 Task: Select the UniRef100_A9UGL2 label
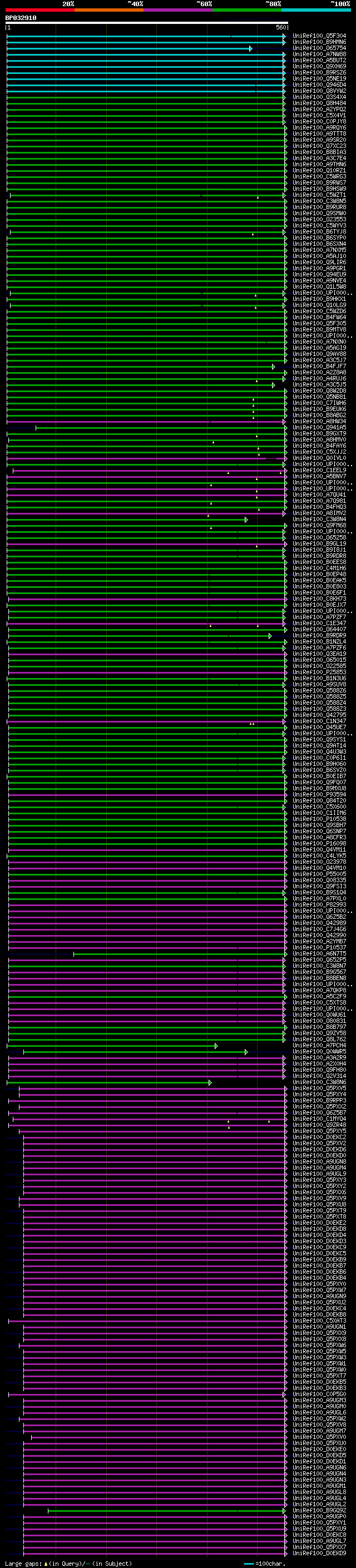(319, 1504)
